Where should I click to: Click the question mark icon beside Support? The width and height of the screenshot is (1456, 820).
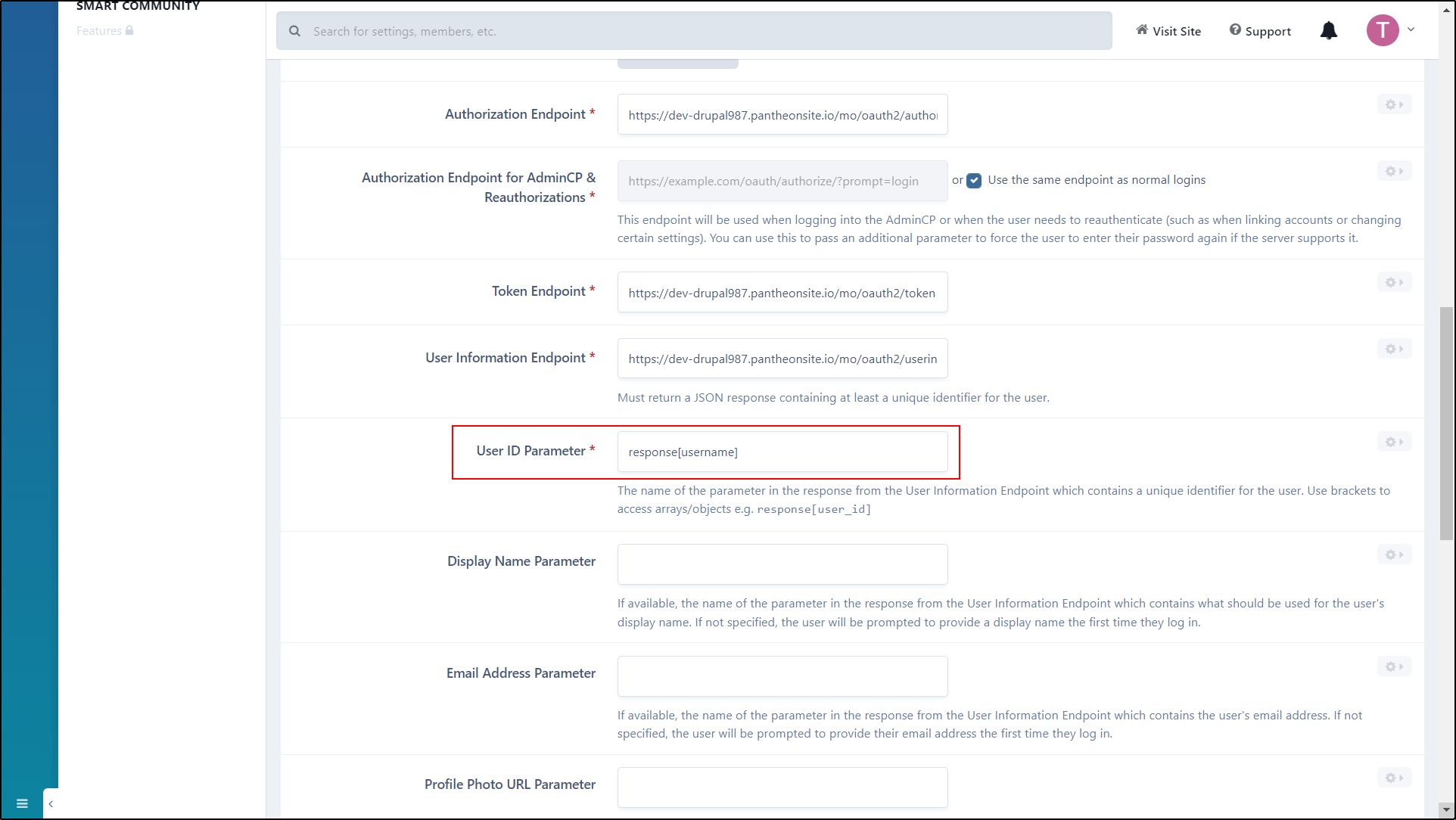(x=1234, y=30)
